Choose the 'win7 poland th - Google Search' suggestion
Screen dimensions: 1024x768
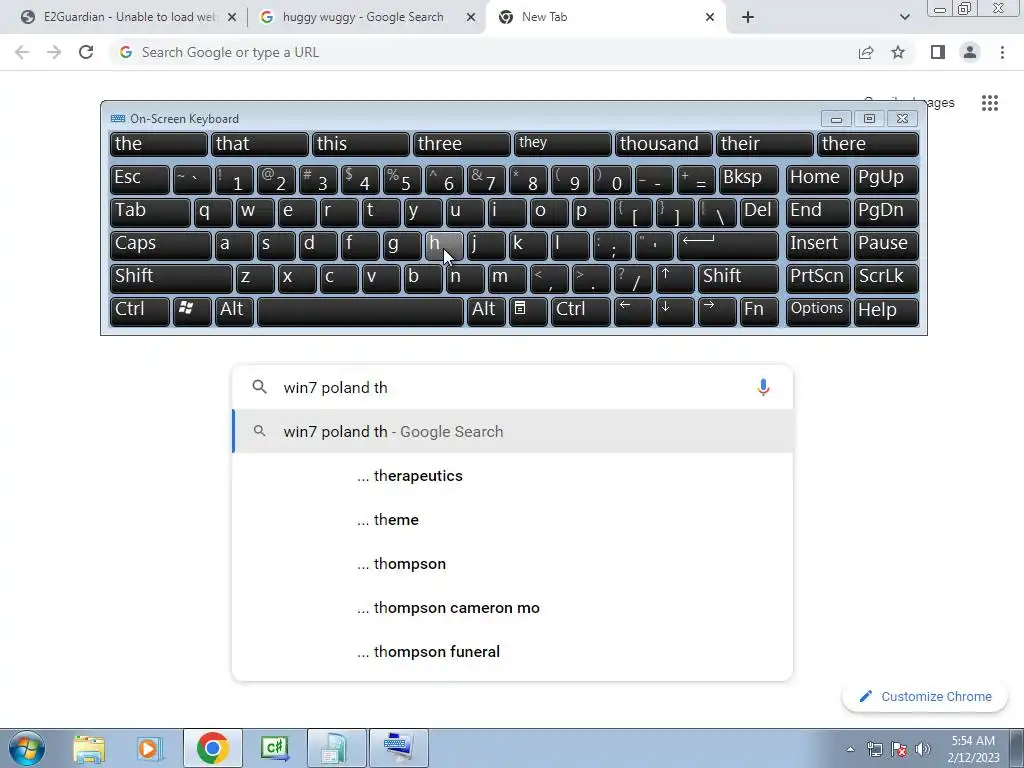coord(513,432)
